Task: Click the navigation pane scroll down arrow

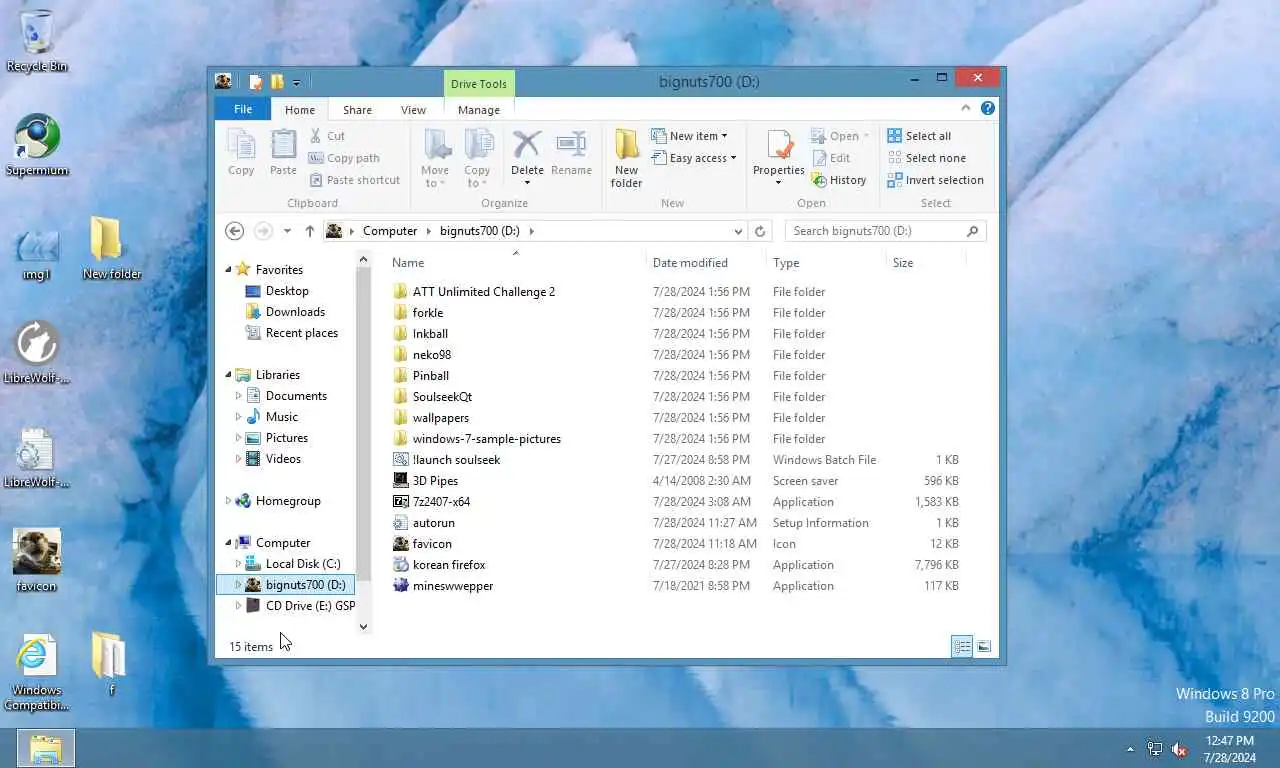Action: (x=364, y=627)
